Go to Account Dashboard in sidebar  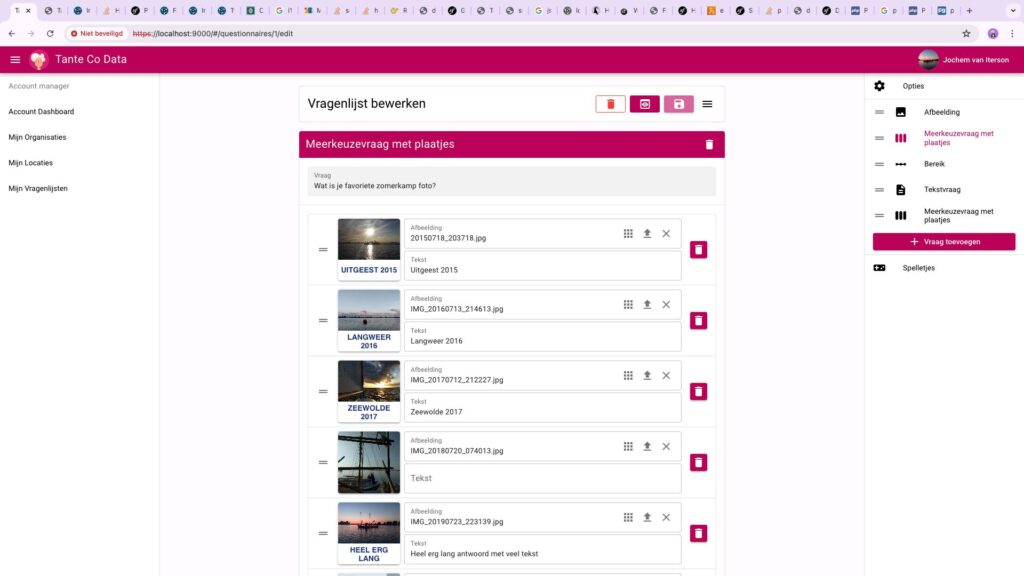pos(41,112)
